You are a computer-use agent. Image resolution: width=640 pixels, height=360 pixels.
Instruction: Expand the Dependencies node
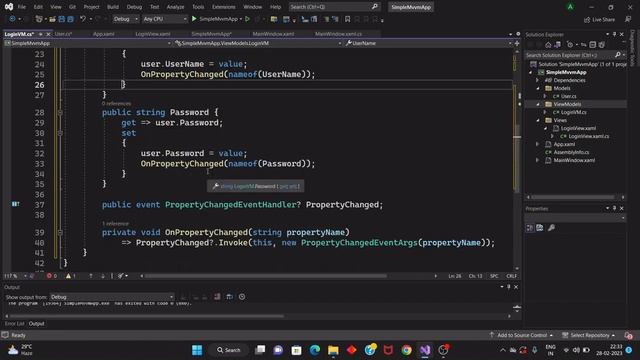[538, 80]
